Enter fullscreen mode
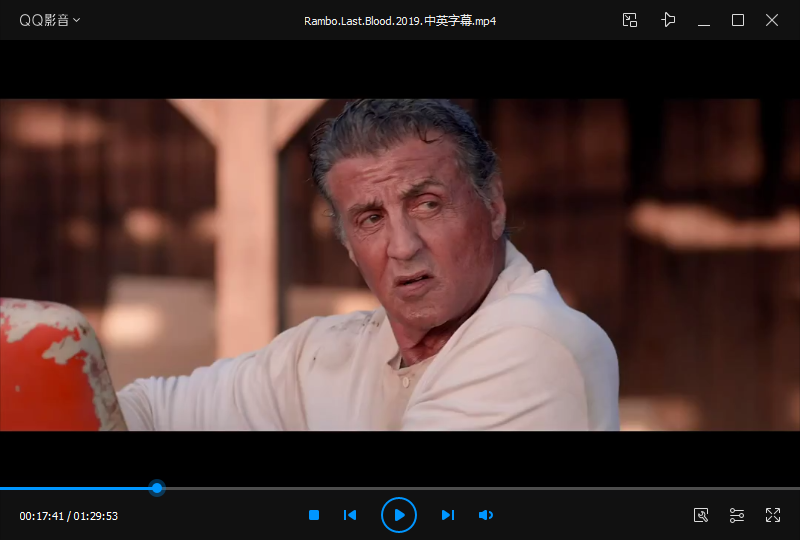800x540 pixels. [772, 515]
